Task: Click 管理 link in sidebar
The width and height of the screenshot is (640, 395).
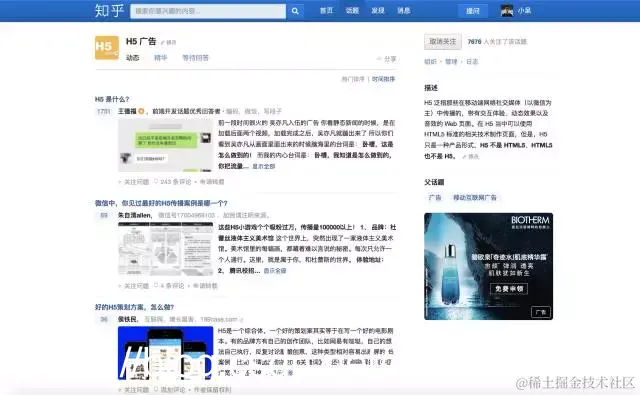Action: tap(451, 62)
